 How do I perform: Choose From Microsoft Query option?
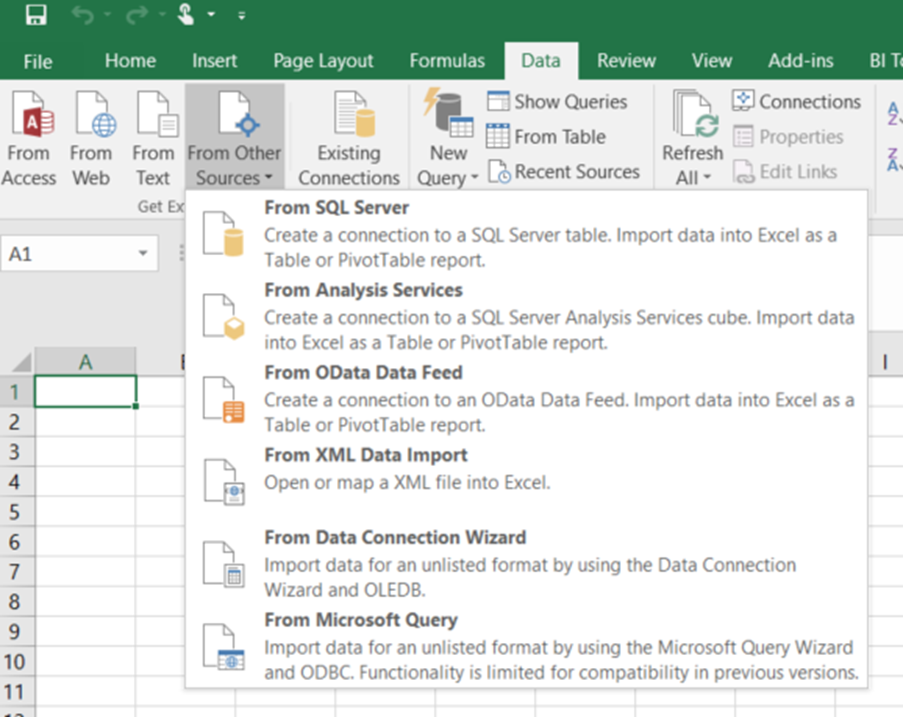tap(526, 645)
